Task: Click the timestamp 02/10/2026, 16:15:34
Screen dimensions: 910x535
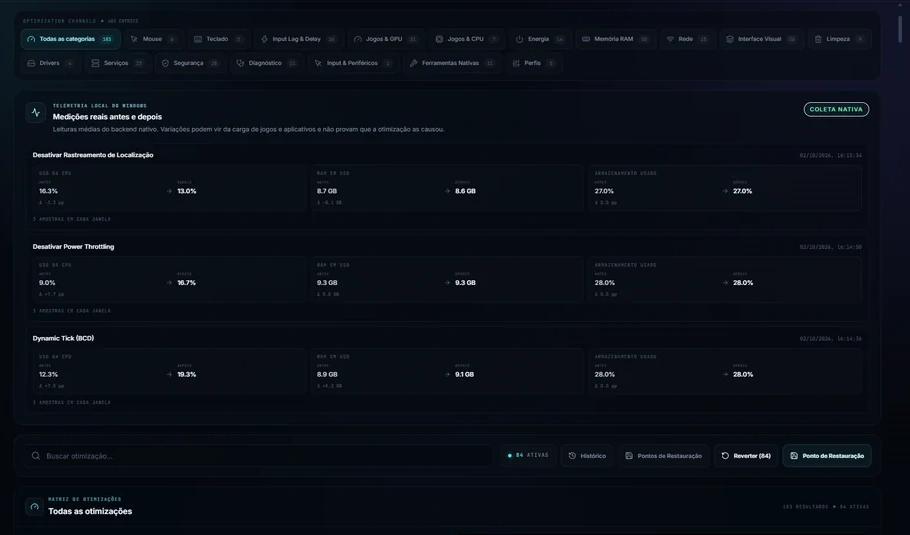Action: 830,156
